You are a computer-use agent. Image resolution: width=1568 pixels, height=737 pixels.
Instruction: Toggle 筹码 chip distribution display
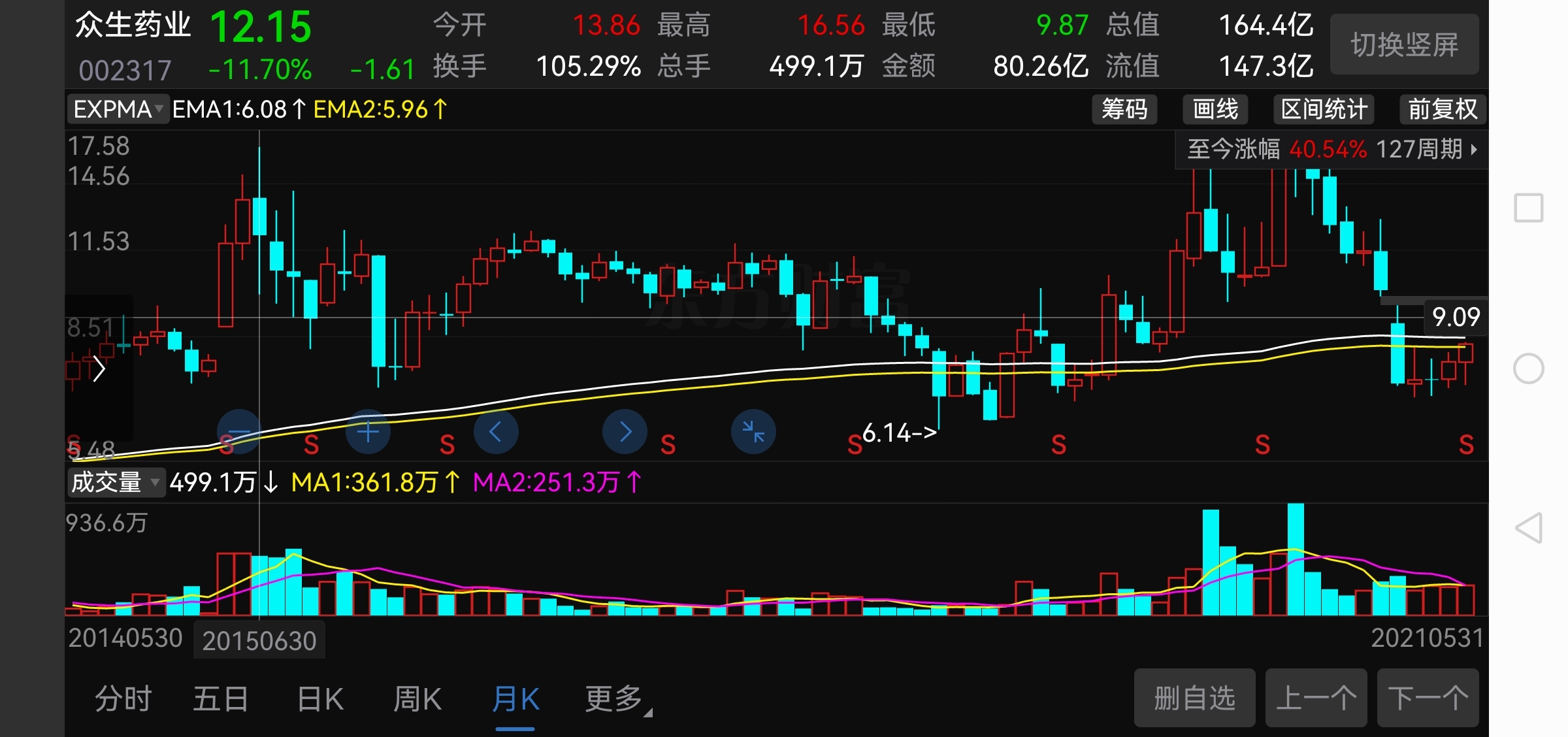pos(1124,109)
